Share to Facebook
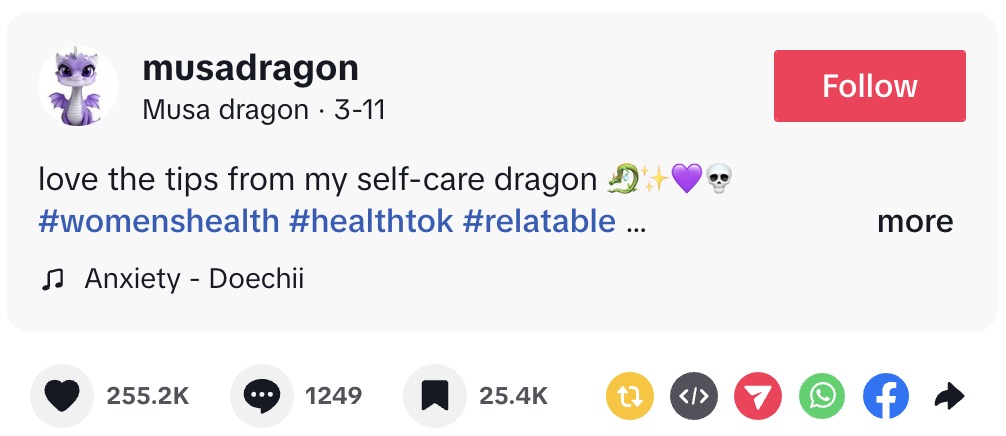The image size is (1006, 436). click(x=886, y=397)
